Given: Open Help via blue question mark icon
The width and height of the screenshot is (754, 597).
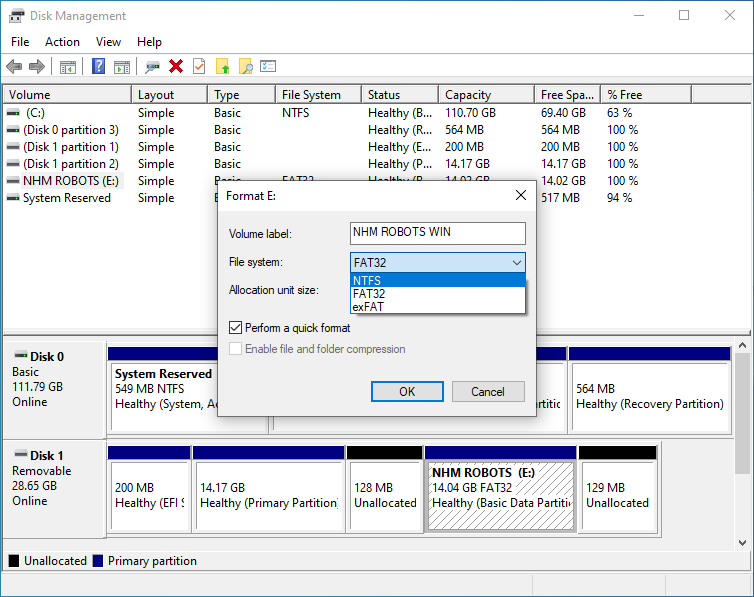Looking at the screenshot, I should [98, 66].
